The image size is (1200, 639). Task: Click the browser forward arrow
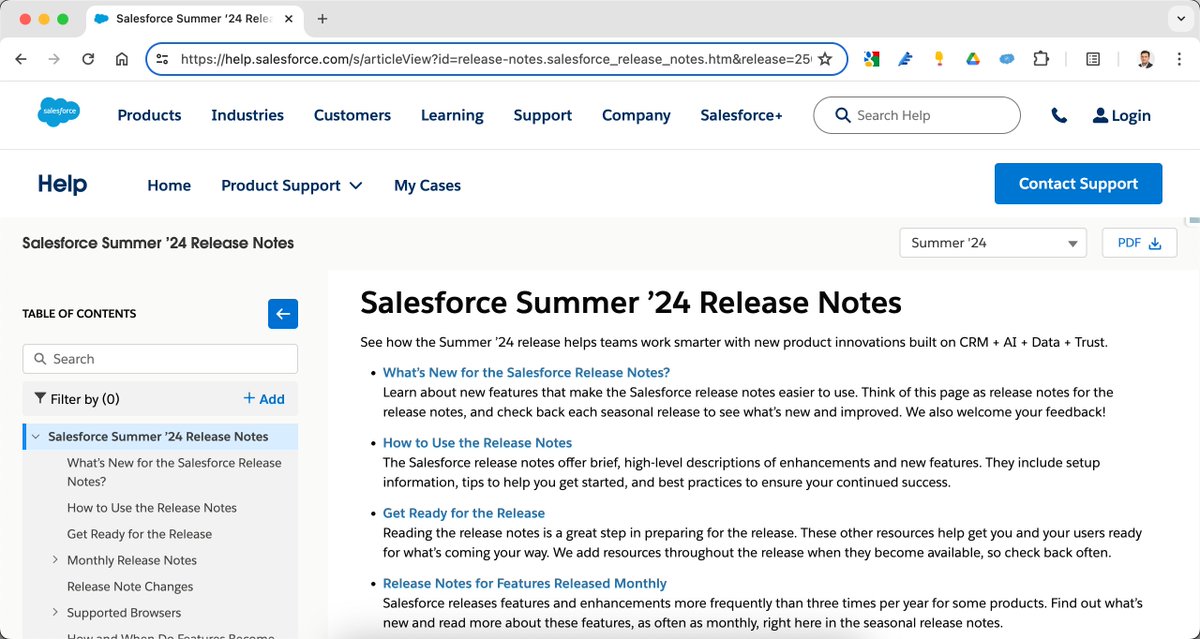coord(54,59)
